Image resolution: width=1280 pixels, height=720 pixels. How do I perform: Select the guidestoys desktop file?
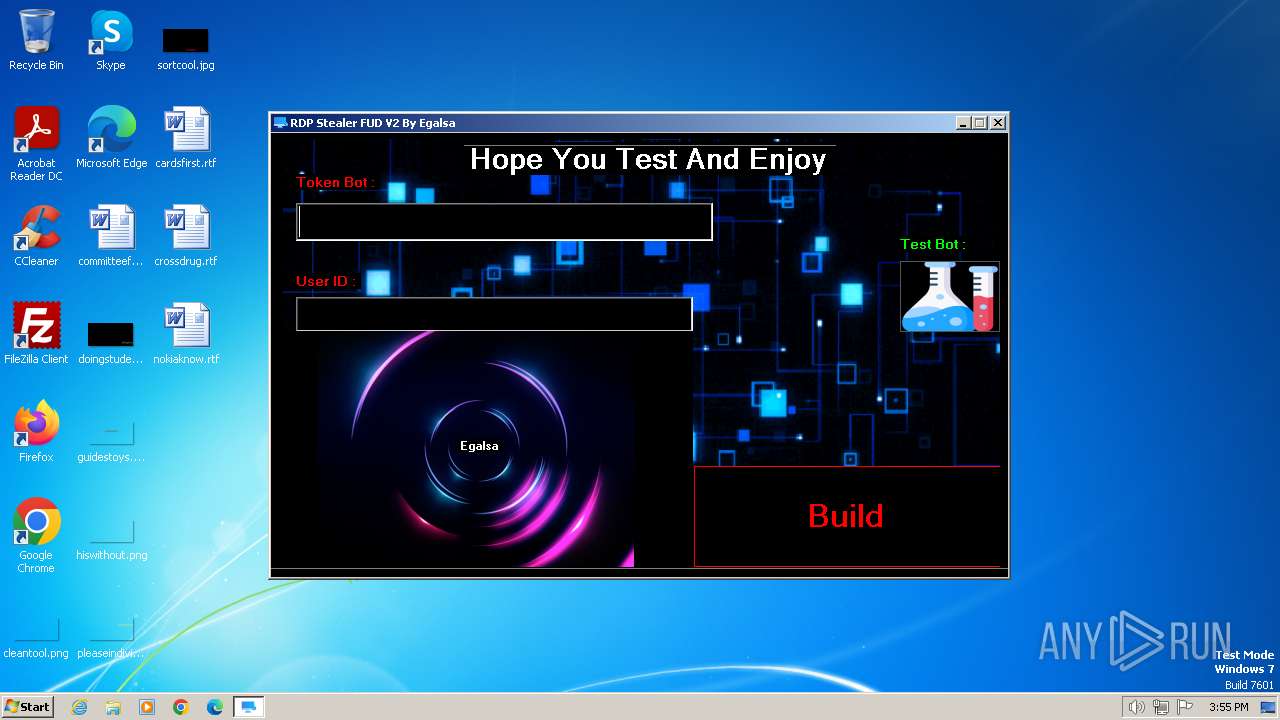pyautogui.click(x=111, y=441)
